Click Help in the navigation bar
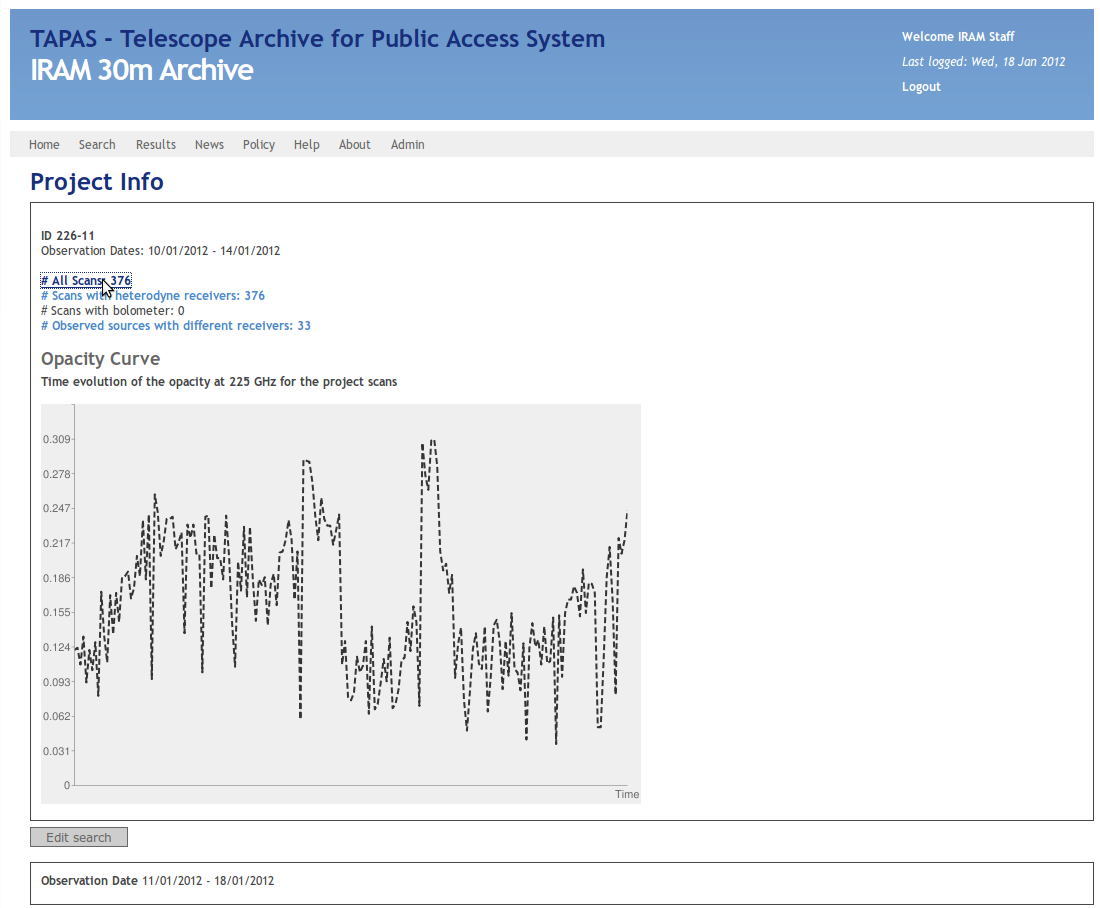 (x=307, y=145)
